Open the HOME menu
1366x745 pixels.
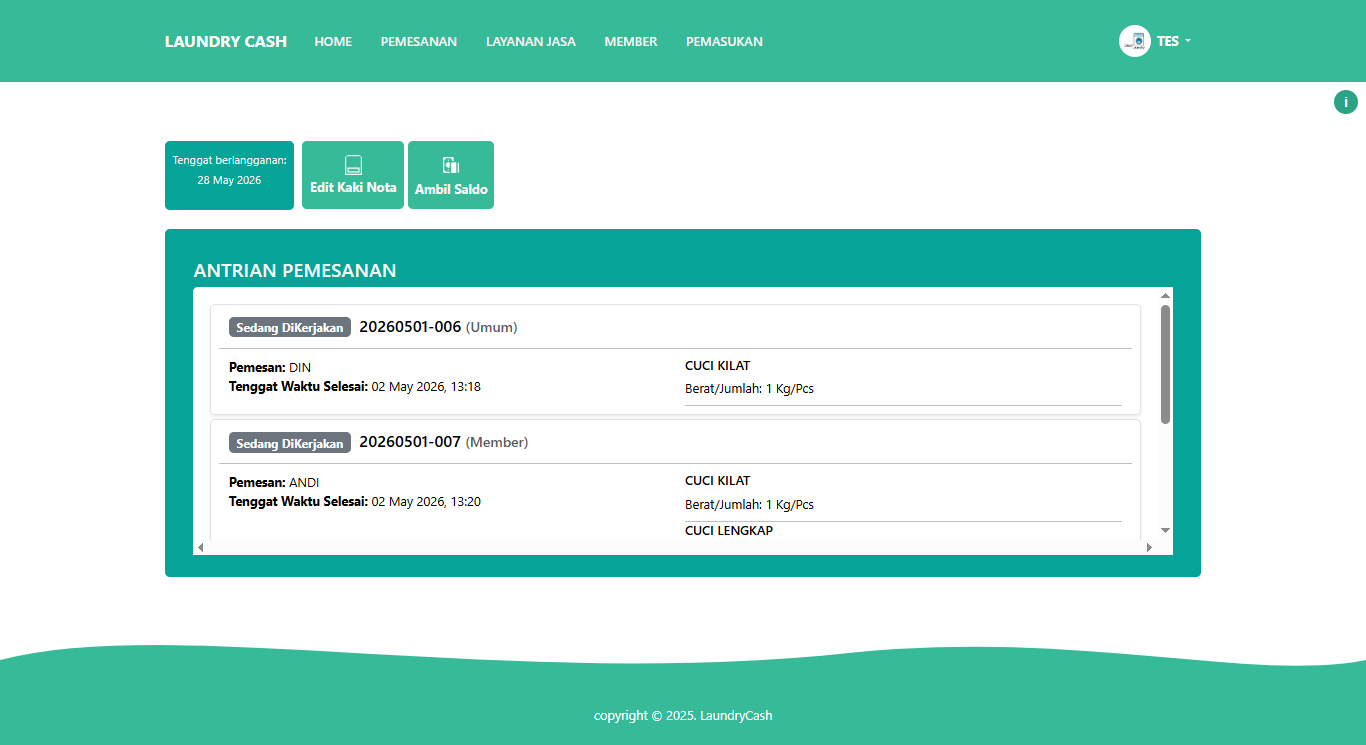click(x=333, y=41)
